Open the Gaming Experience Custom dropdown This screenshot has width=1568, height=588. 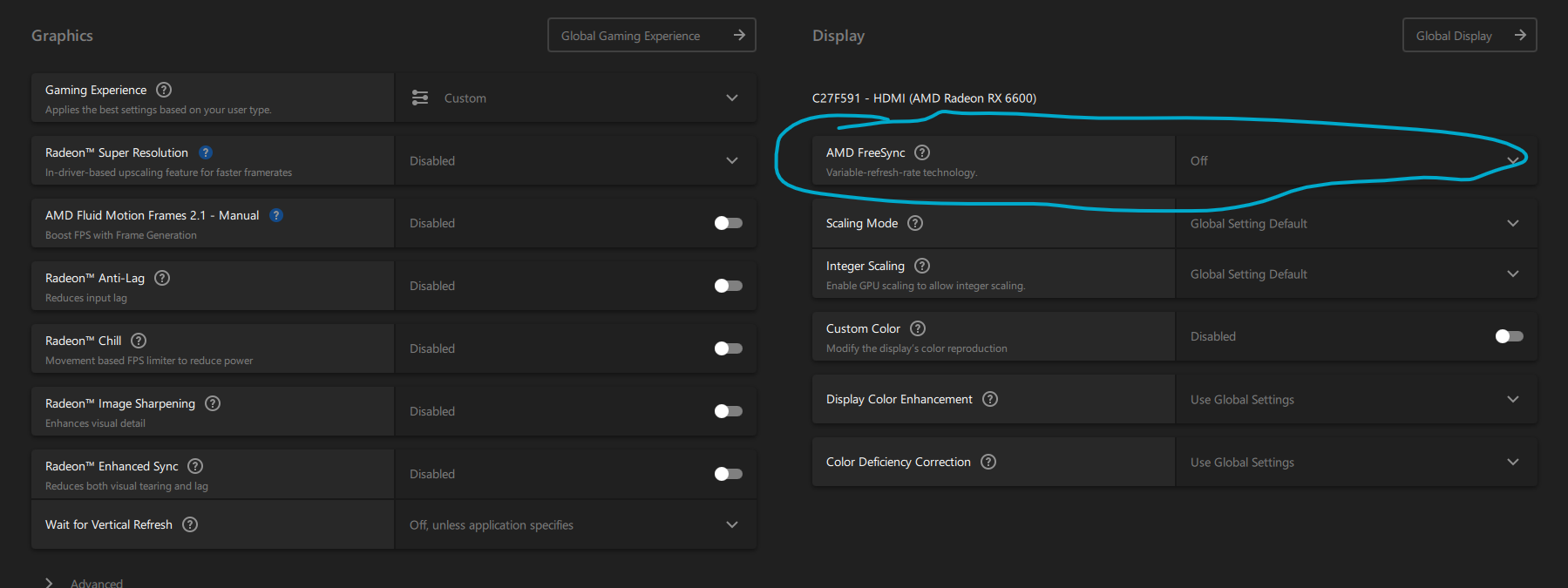(x=575, y=98)
